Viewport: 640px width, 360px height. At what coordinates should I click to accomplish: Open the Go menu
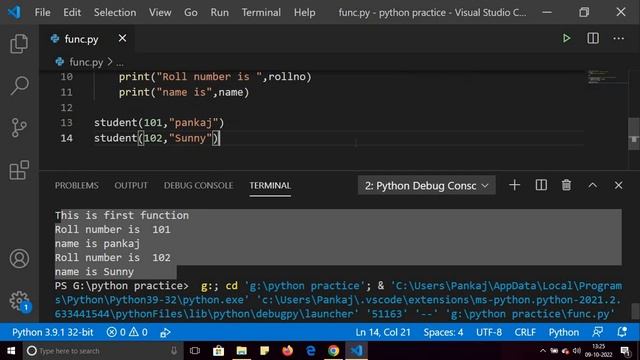pos(191,12)
